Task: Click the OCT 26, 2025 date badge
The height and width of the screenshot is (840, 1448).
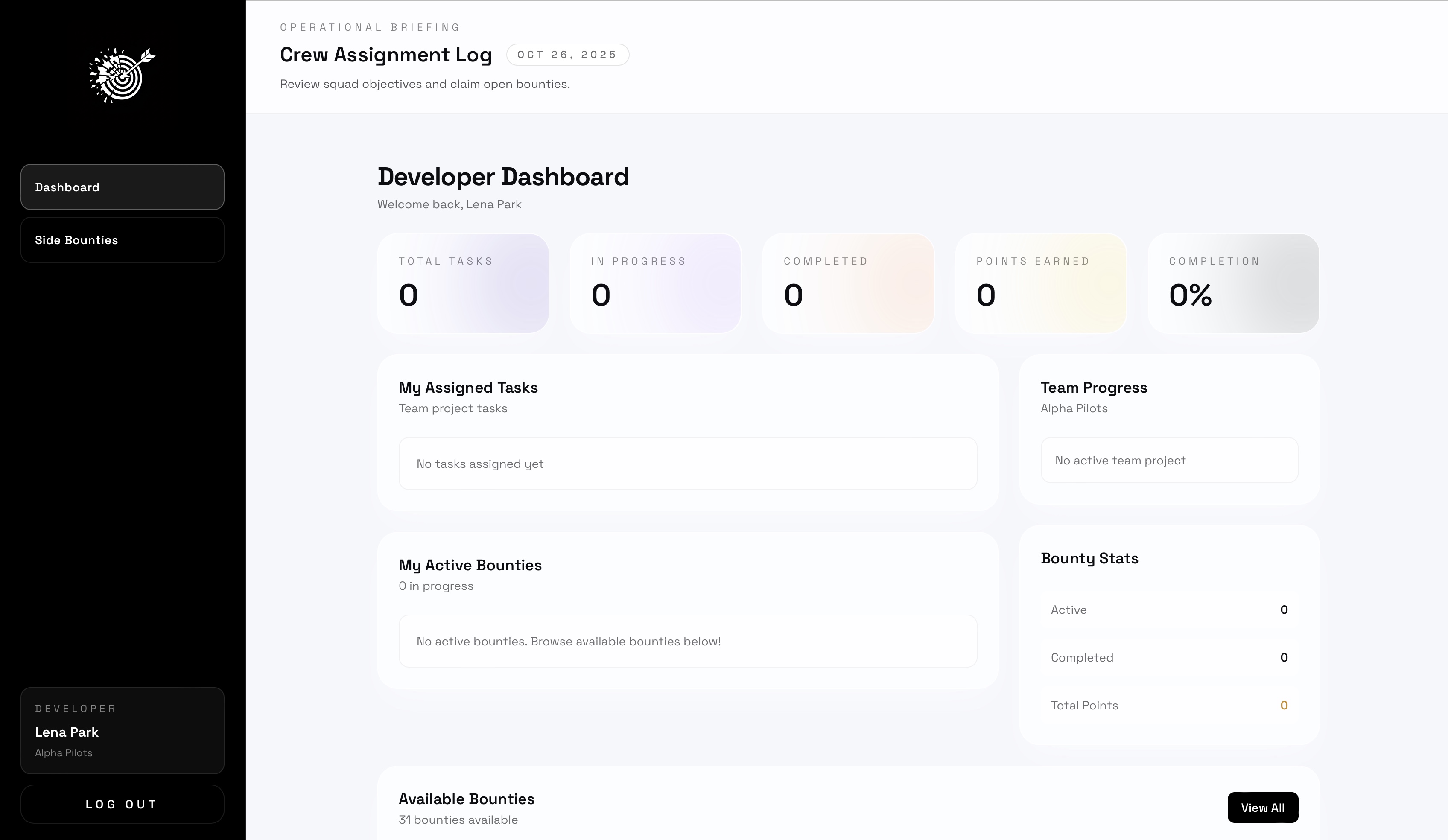Action: click(x=566, y=55)
